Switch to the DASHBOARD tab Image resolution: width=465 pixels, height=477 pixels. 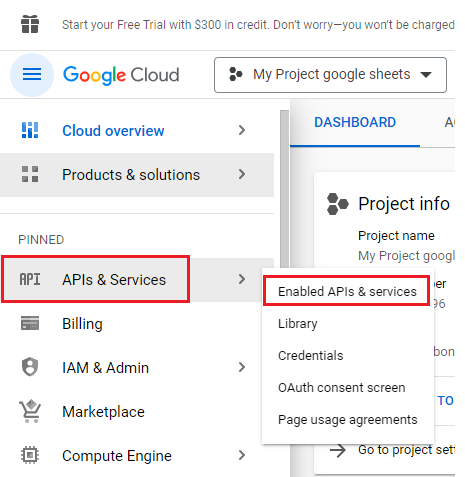[x=355, y=122]
